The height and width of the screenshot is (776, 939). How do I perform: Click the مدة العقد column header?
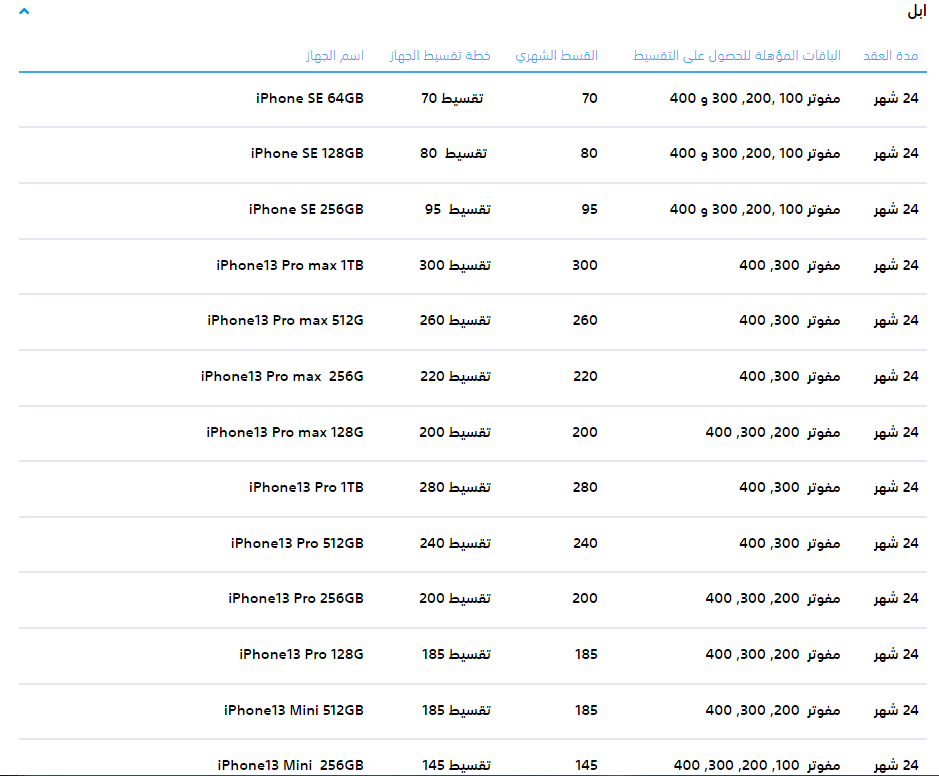[890, 56]
